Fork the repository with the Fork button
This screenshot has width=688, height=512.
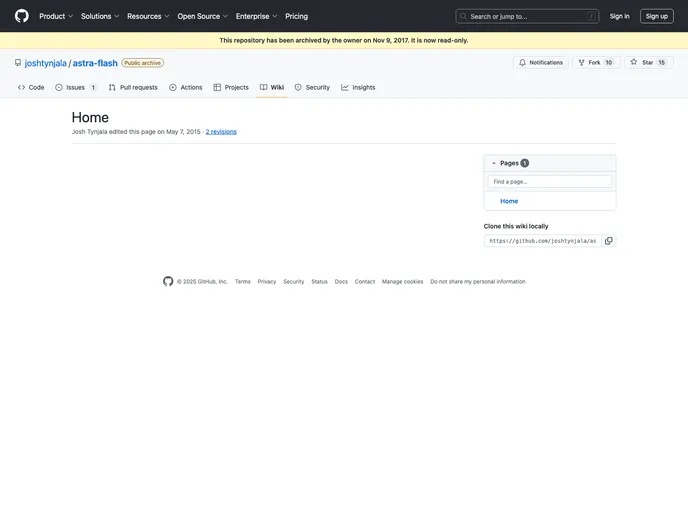click(x=596, y=63)
